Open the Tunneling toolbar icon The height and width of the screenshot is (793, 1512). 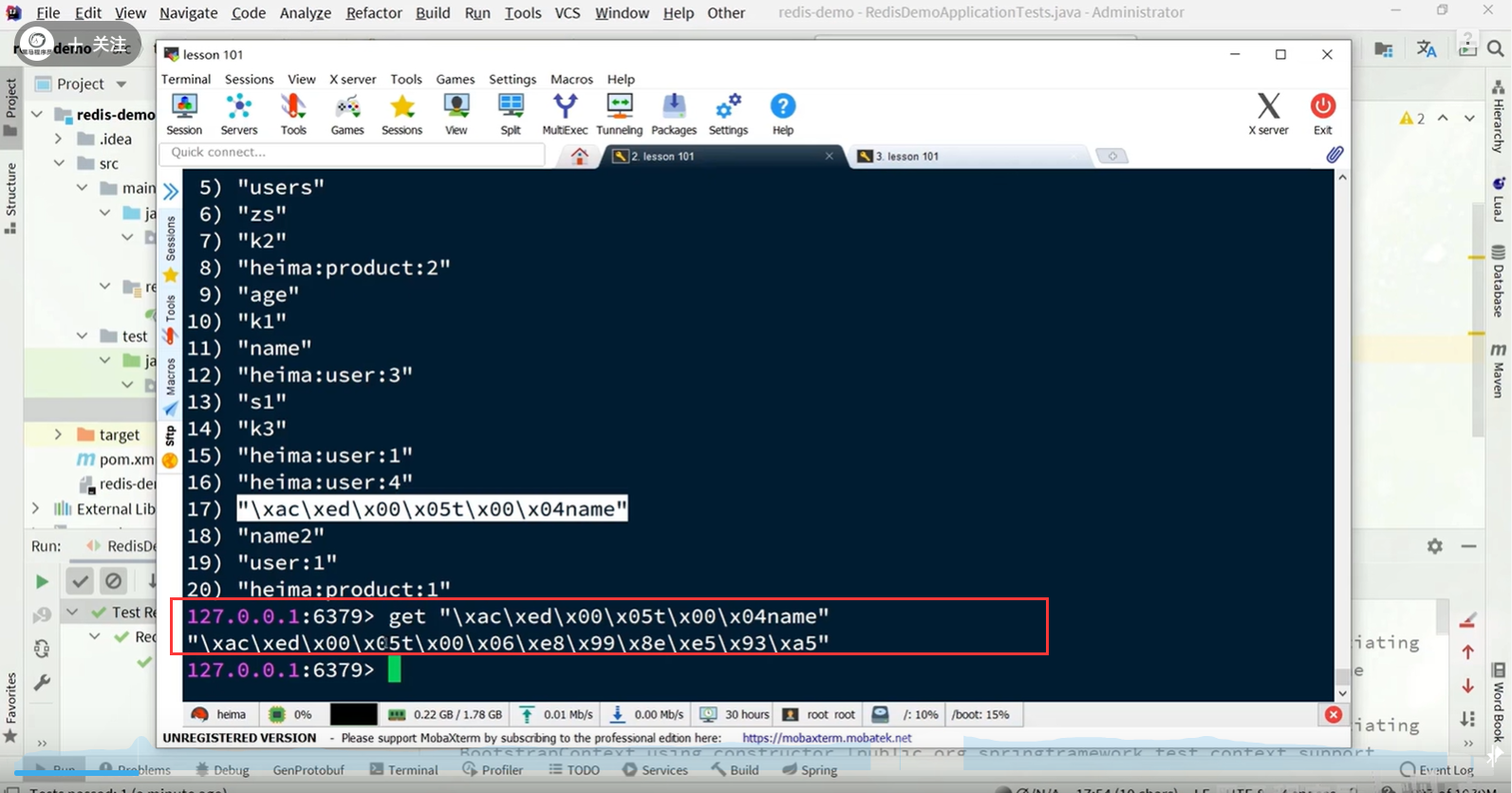tap(619, 115)
